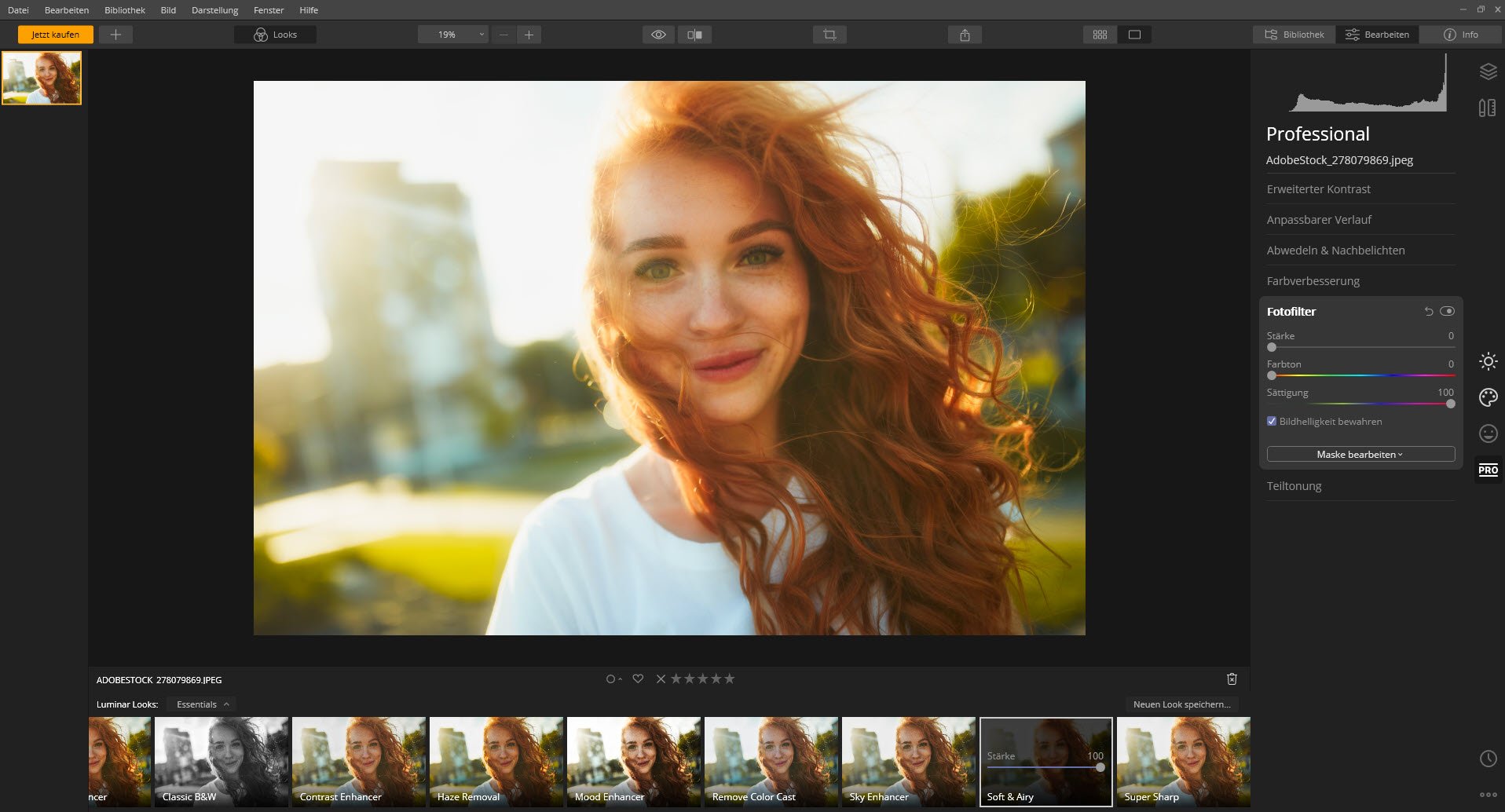This screenshot has width=1505, height=812.
Task: Click the share/export icon
Action: (x=965, y=35)
